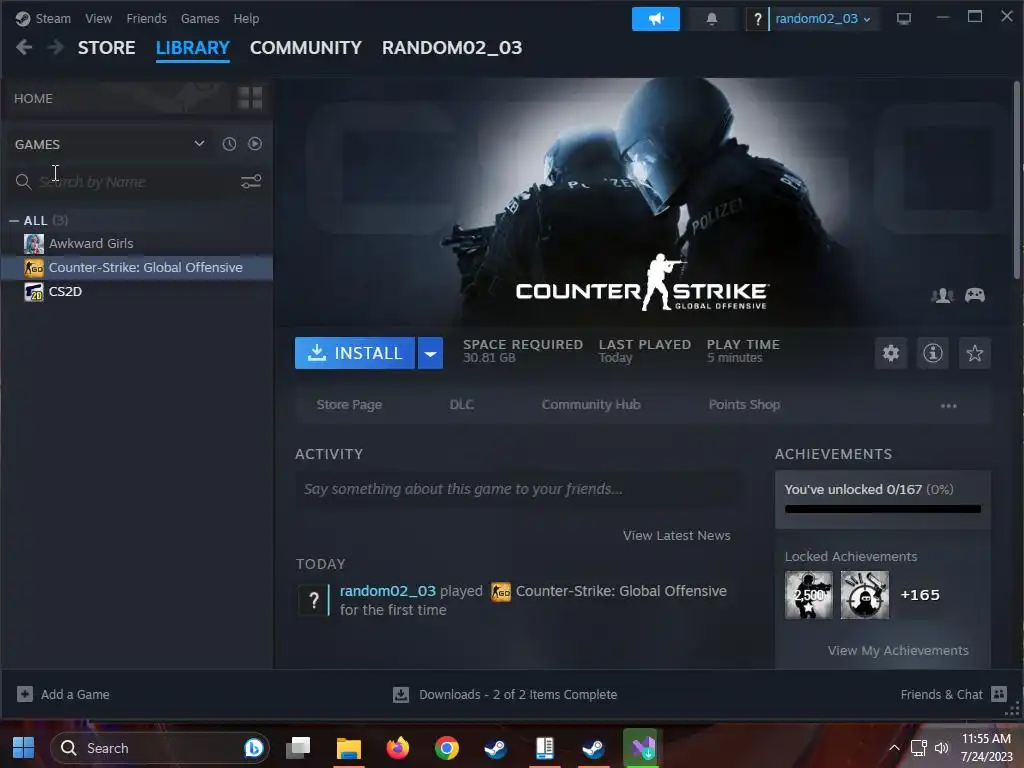Viewport: 1024px width, 768px height.
Task: Open the Help menu
Action: click(246, 19)
